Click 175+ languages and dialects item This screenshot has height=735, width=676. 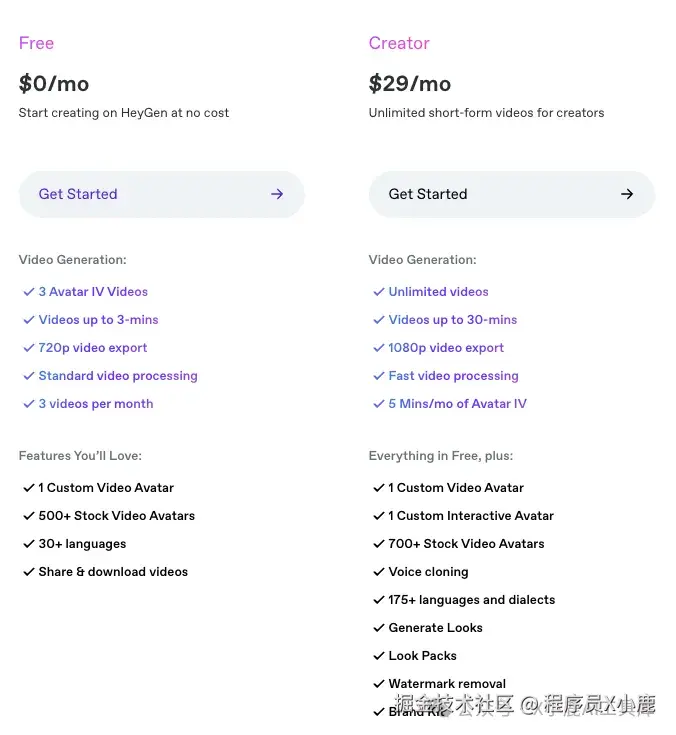471,600
